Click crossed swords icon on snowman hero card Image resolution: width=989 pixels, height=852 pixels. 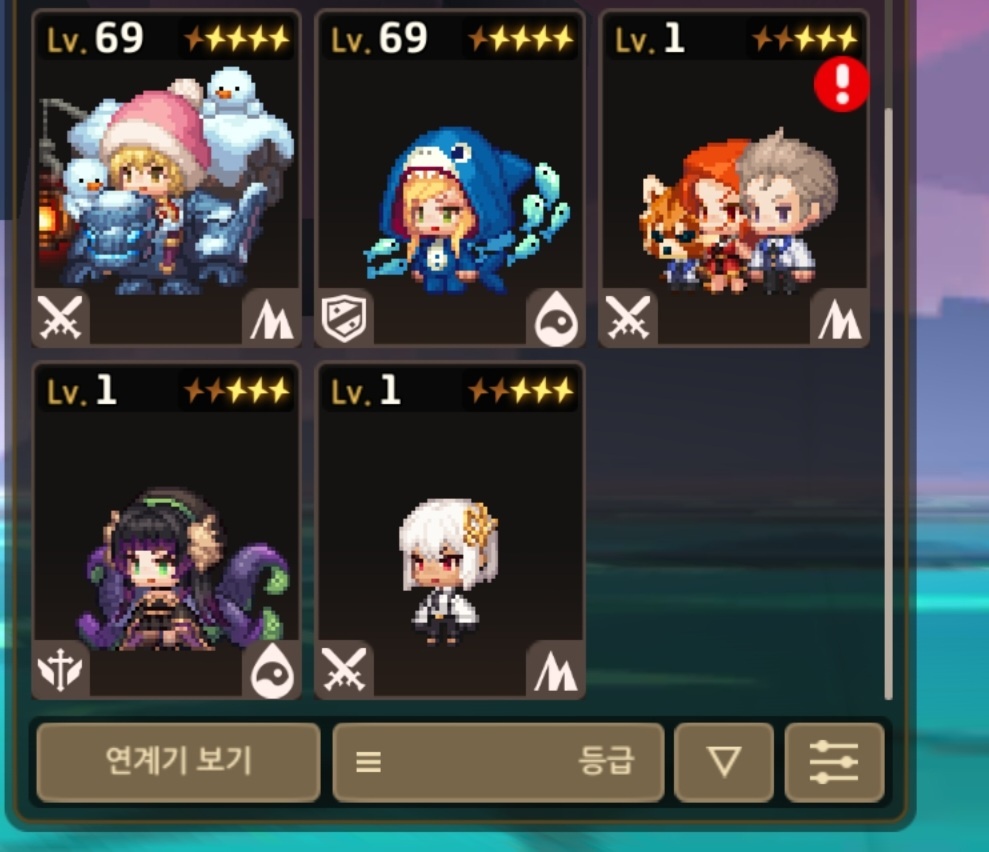60,318
